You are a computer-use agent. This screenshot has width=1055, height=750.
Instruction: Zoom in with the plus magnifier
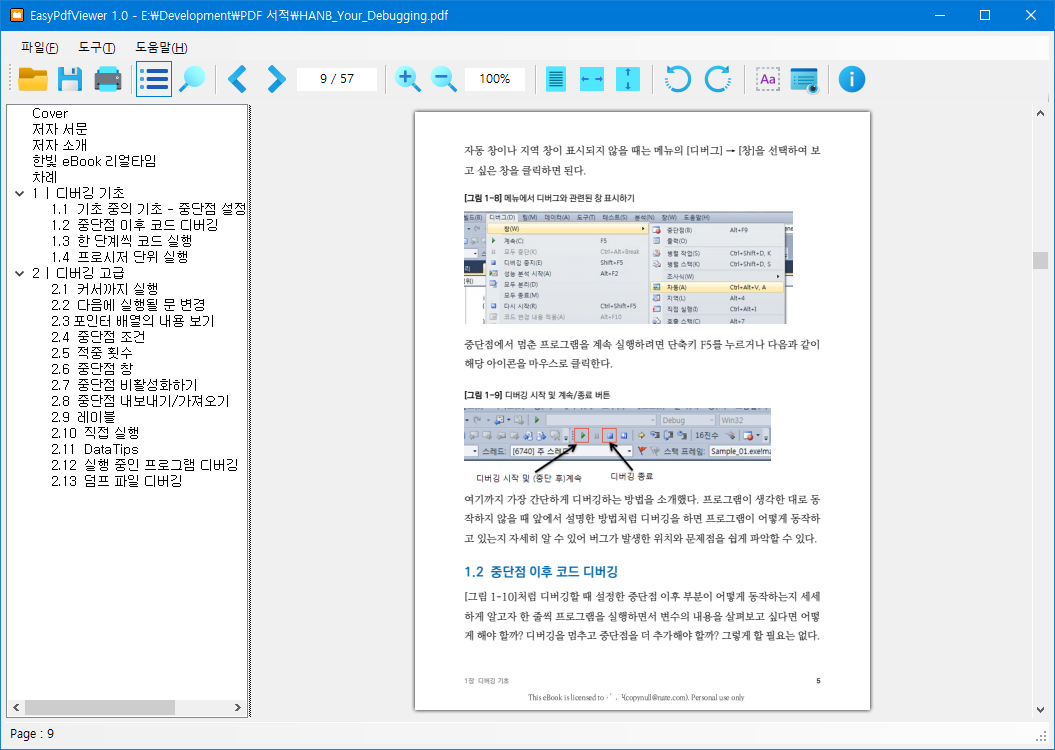point(407,79)
